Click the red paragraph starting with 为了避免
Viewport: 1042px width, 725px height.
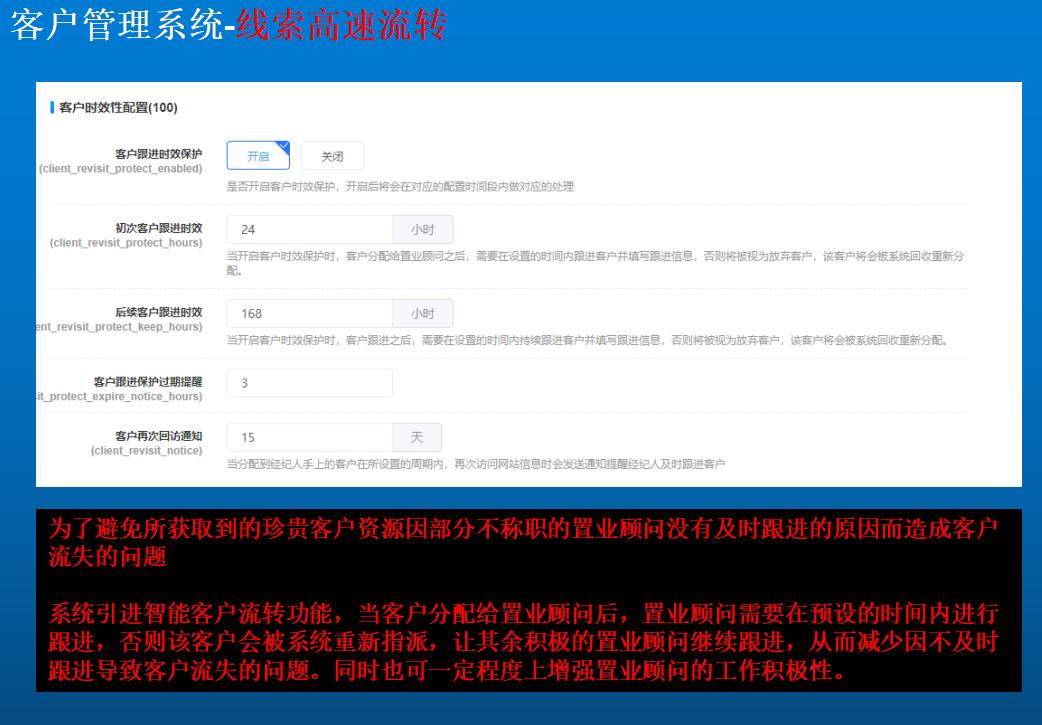click(x=520, y=543)
